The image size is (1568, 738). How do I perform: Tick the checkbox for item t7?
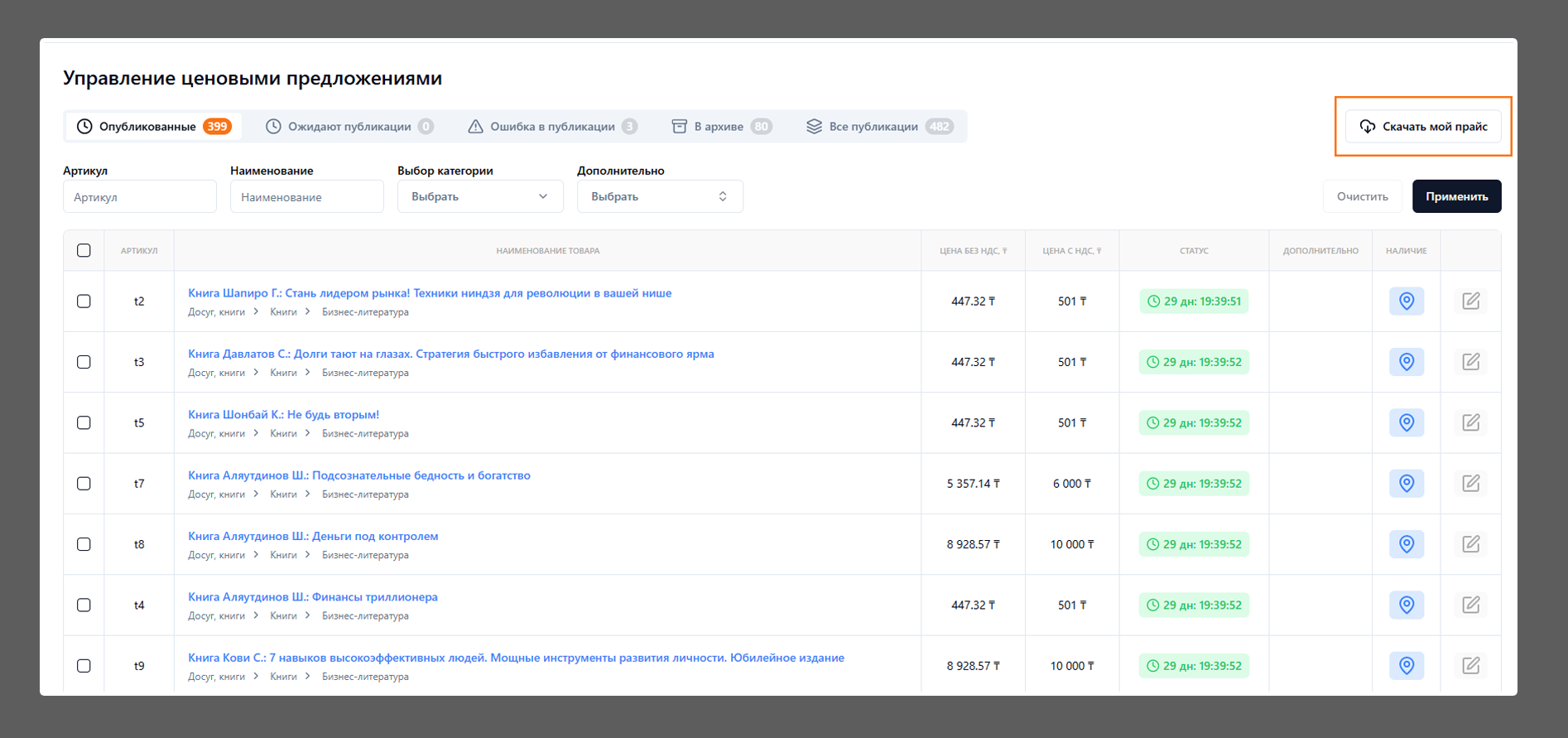84,484
